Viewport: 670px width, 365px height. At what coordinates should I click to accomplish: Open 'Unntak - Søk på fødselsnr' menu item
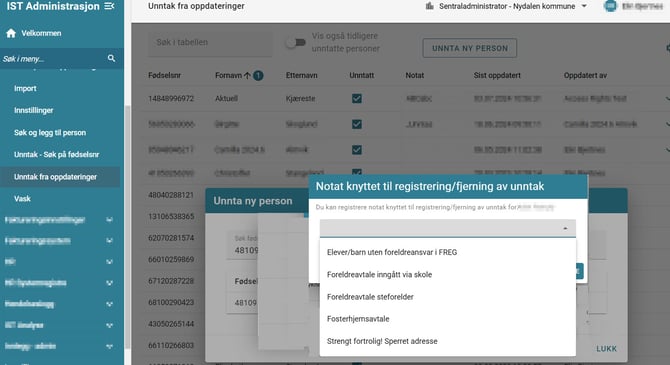tap(56, 155)
